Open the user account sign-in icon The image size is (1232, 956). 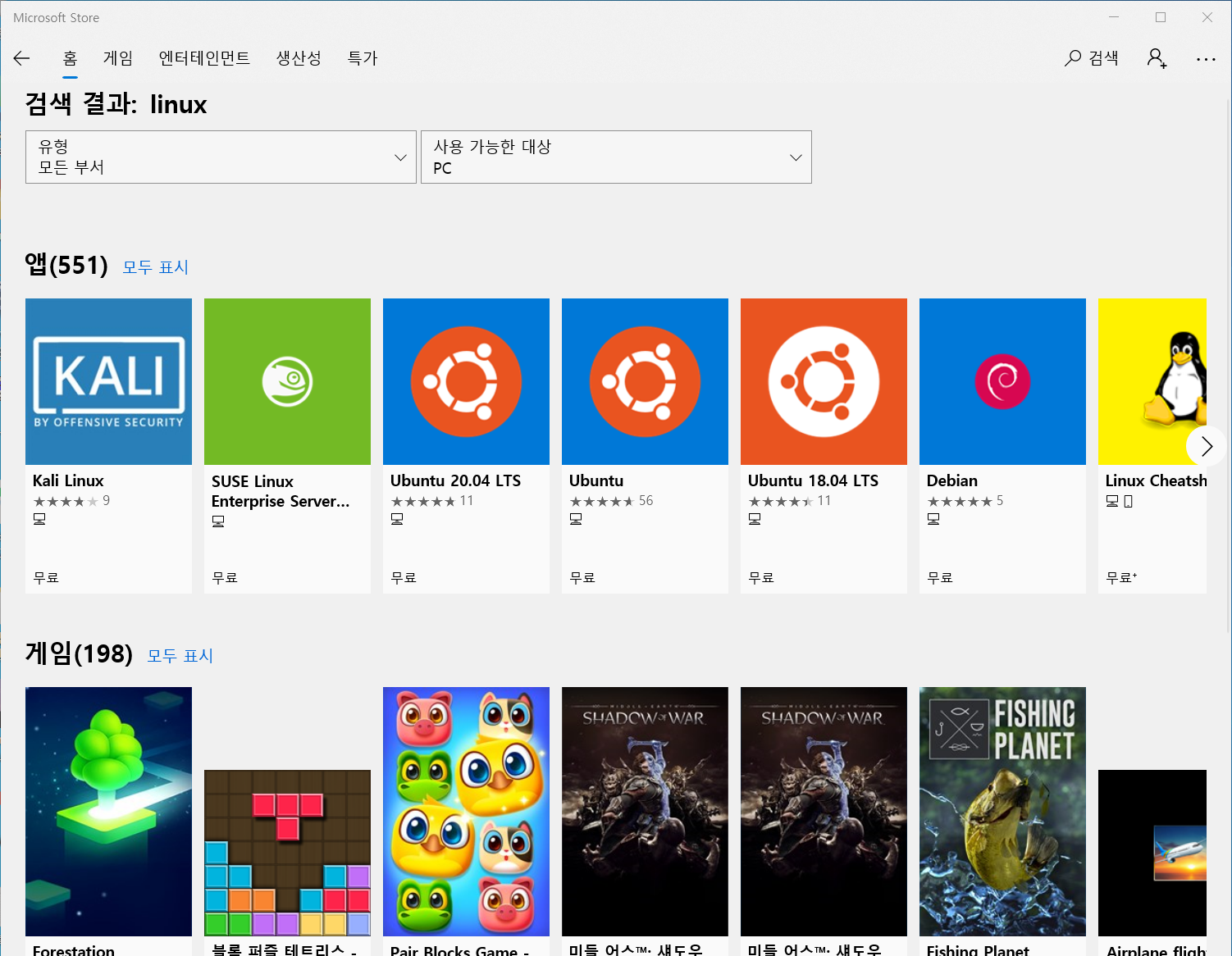1157,58
